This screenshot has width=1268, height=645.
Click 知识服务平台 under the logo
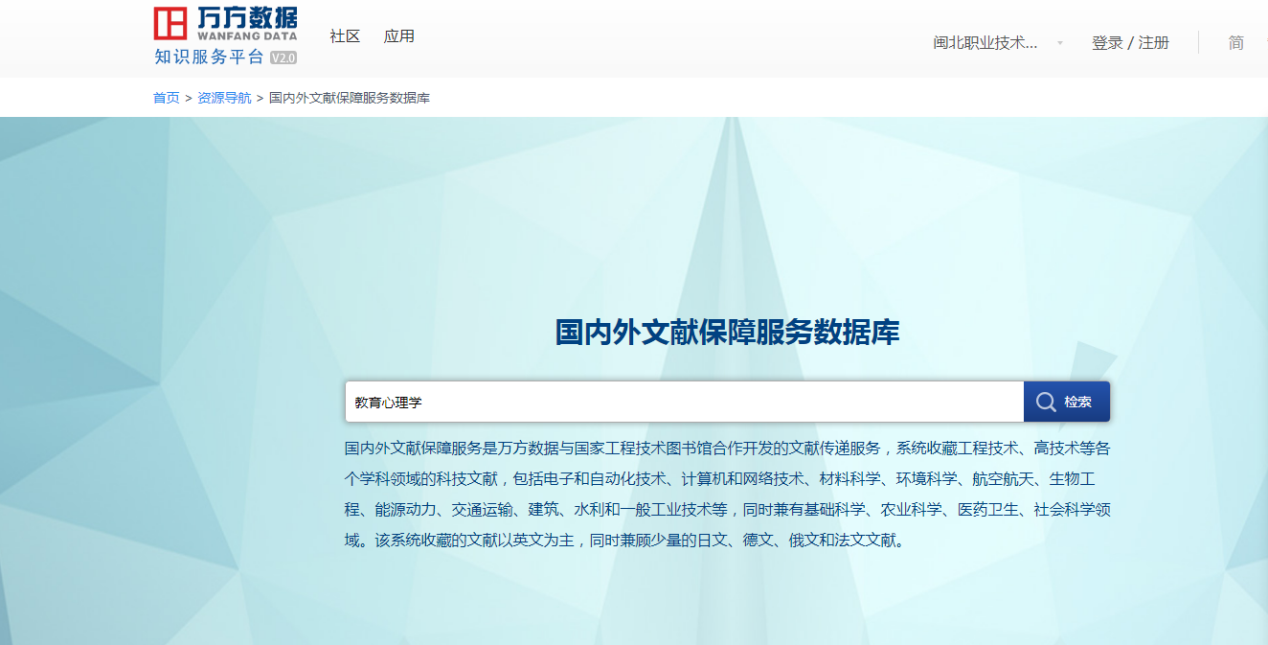tap(211, 58)
